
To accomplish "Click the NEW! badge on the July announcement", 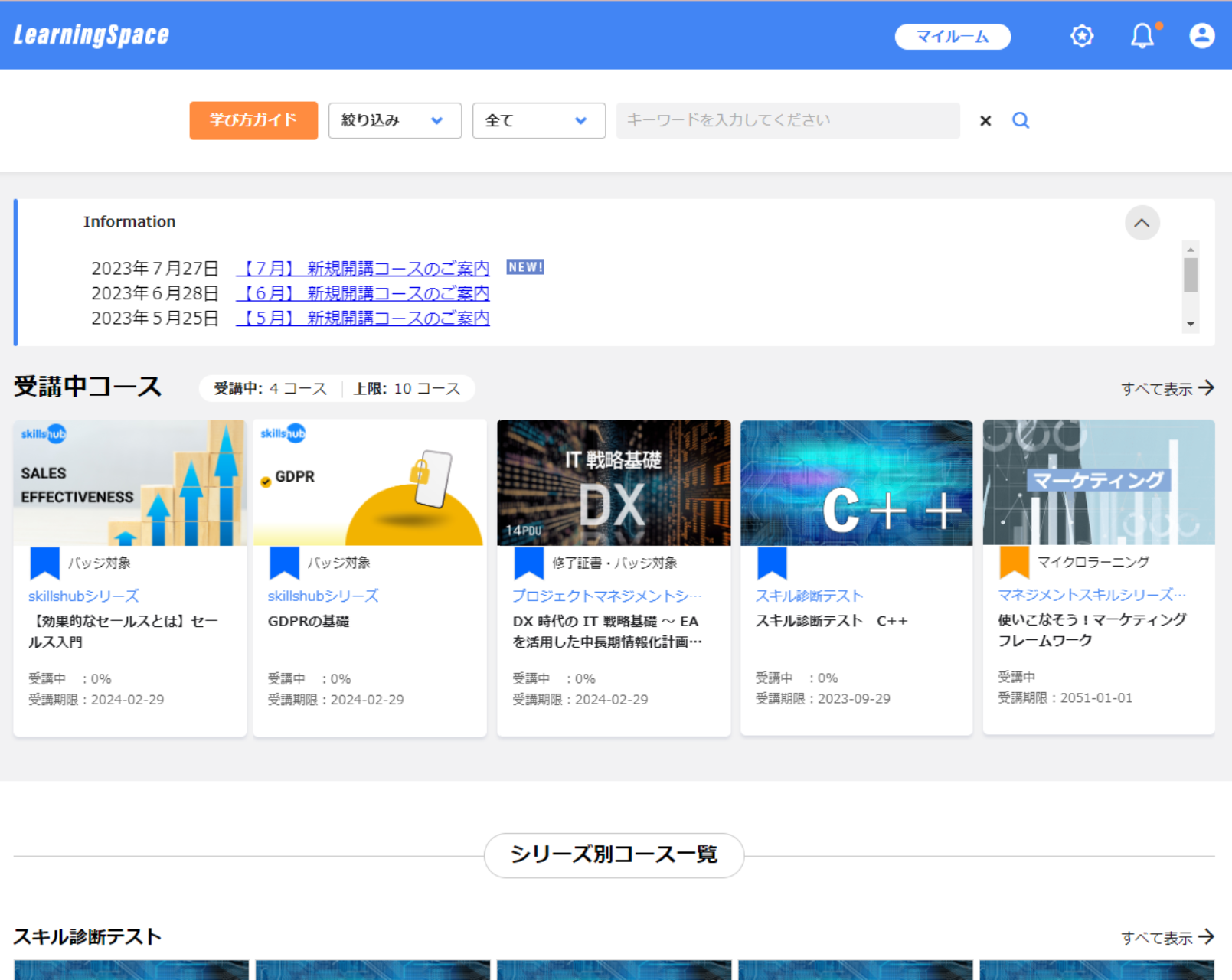I will [x=525, y=267].
